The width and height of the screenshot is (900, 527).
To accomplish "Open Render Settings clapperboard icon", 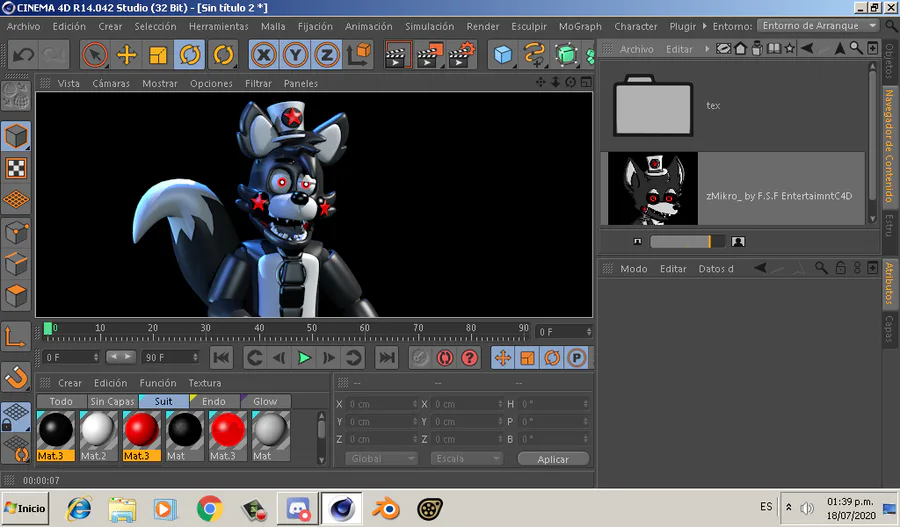I will pyautogui.click(x=462, y=55).
